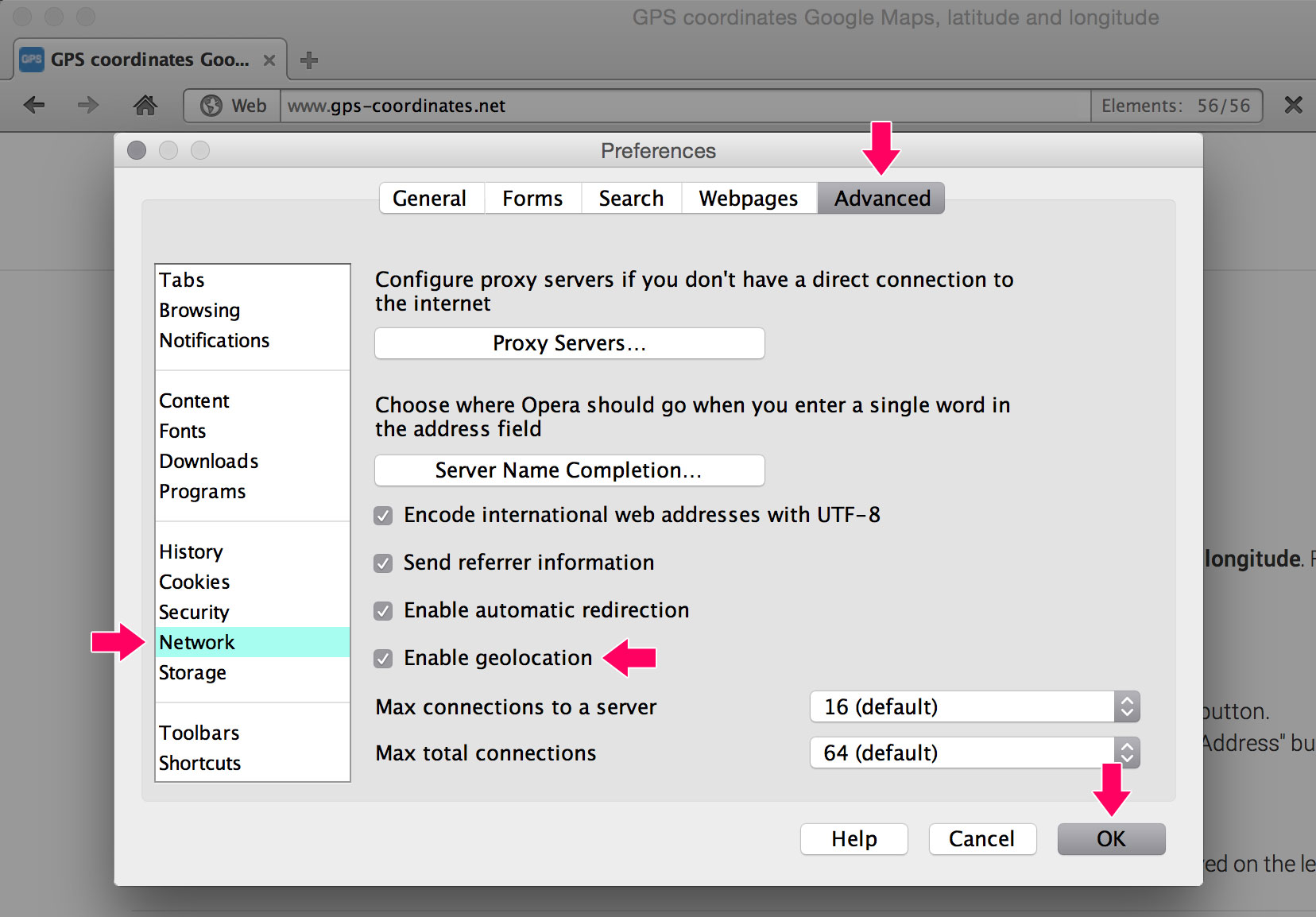
Task: Switch to the General tab
Action: point(430,198)
